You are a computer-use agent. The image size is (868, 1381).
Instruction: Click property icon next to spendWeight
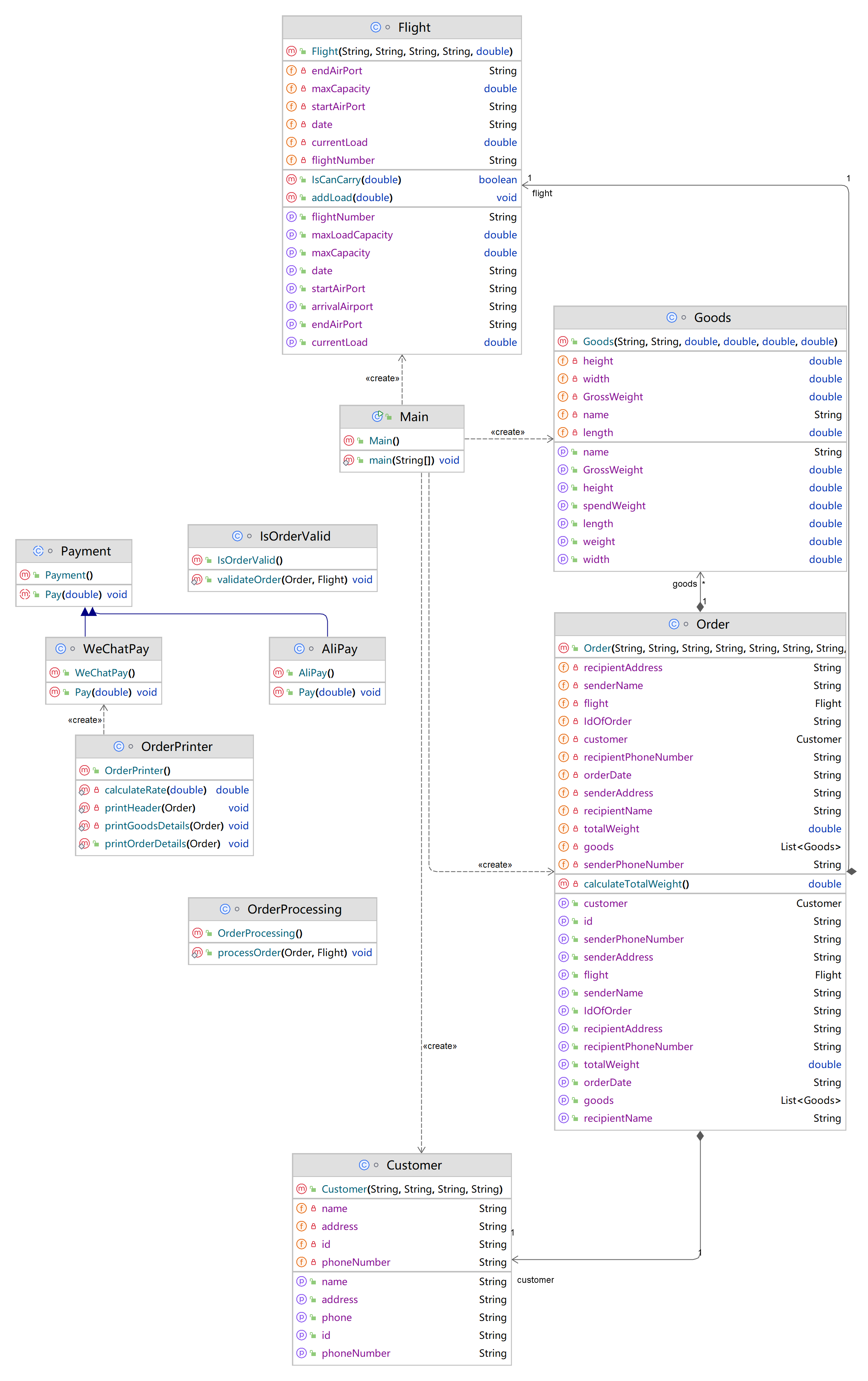pyautogui.click(x=563, y=505)
